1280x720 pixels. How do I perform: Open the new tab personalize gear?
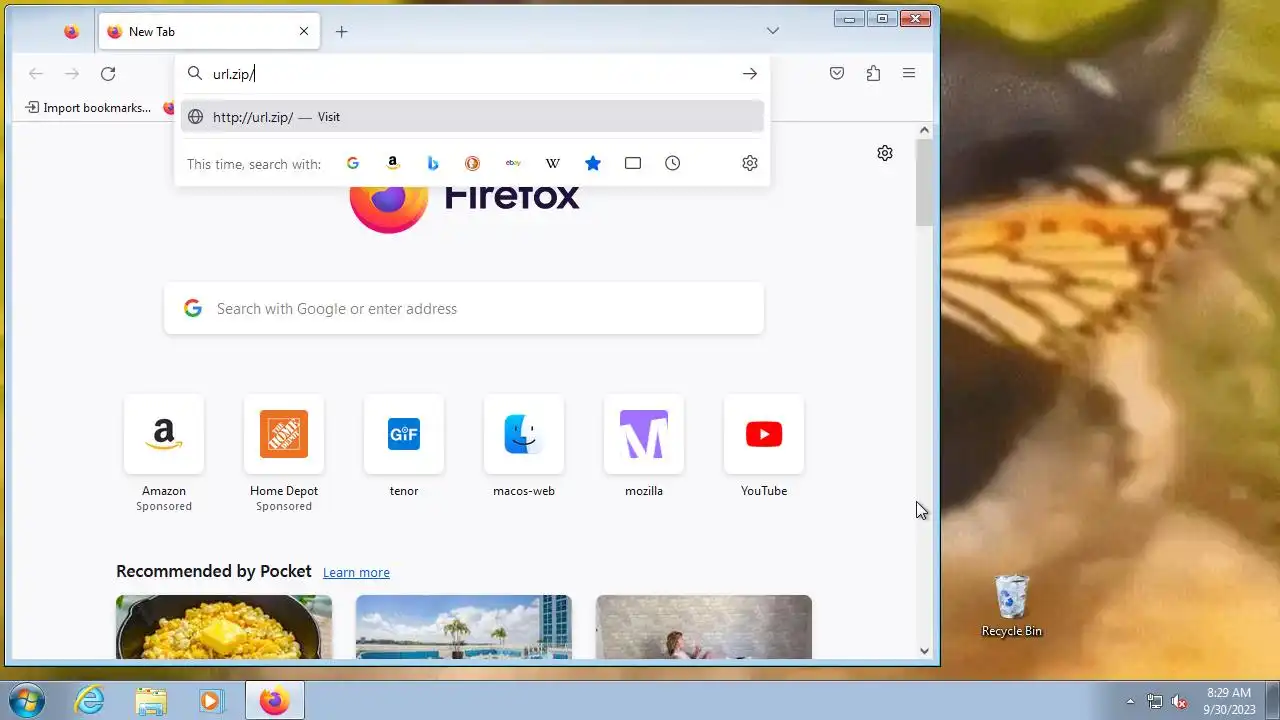click(x=885, y=153)
